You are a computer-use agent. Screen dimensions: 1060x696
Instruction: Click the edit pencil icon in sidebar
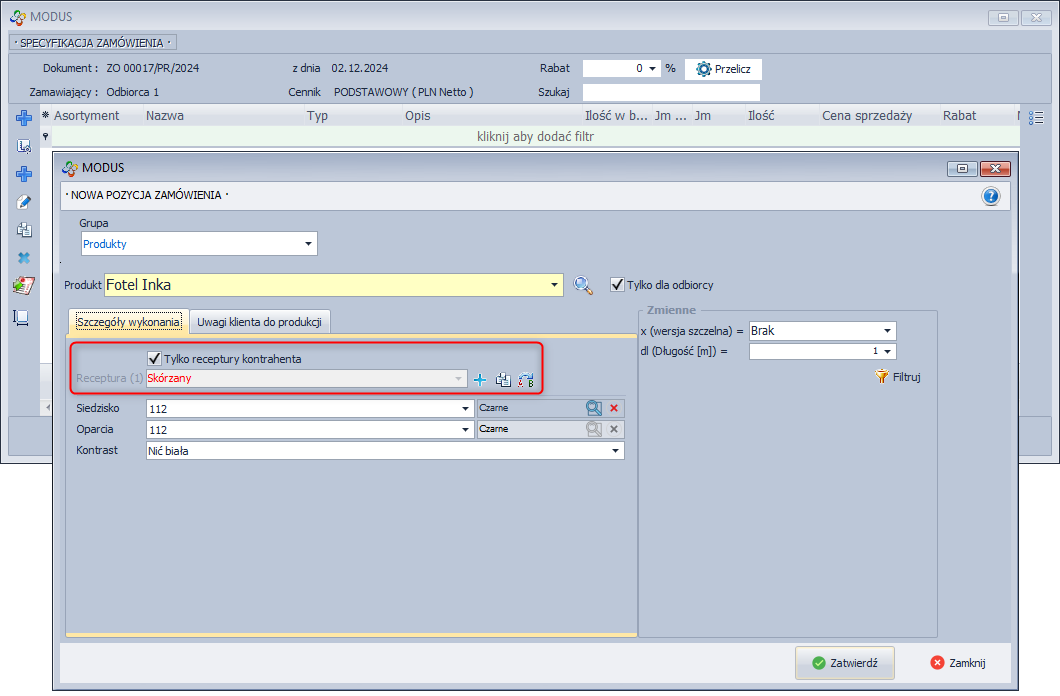click(23, 202)
